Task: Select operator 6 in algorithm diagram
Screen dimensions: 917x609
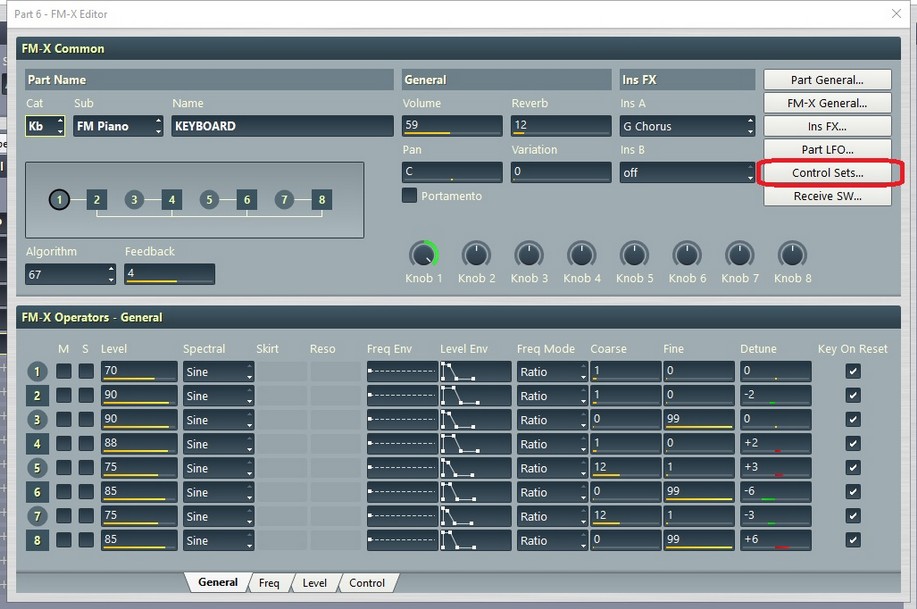Action: pyautogui.click(x=247, y=199)
